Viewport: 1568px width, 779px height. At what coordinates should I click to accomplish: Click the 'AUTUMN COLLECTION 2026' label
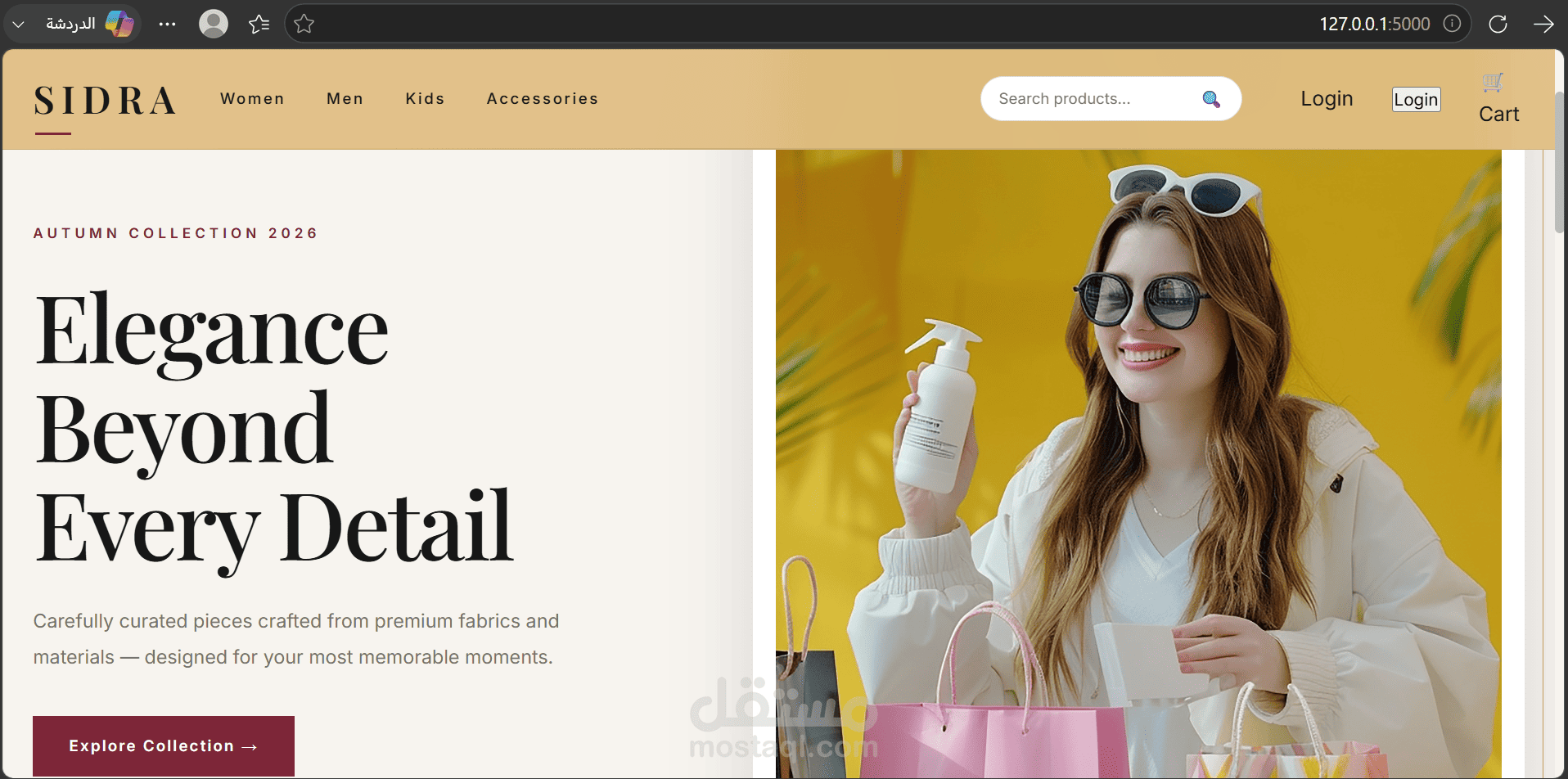point(175,233)
